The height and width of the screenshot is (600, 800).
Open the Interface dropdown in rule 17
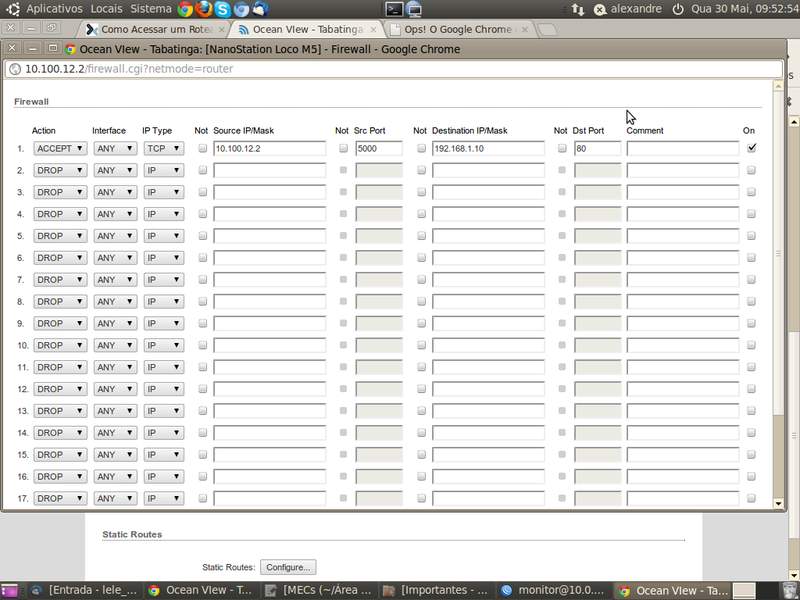(x=115, y=498)
